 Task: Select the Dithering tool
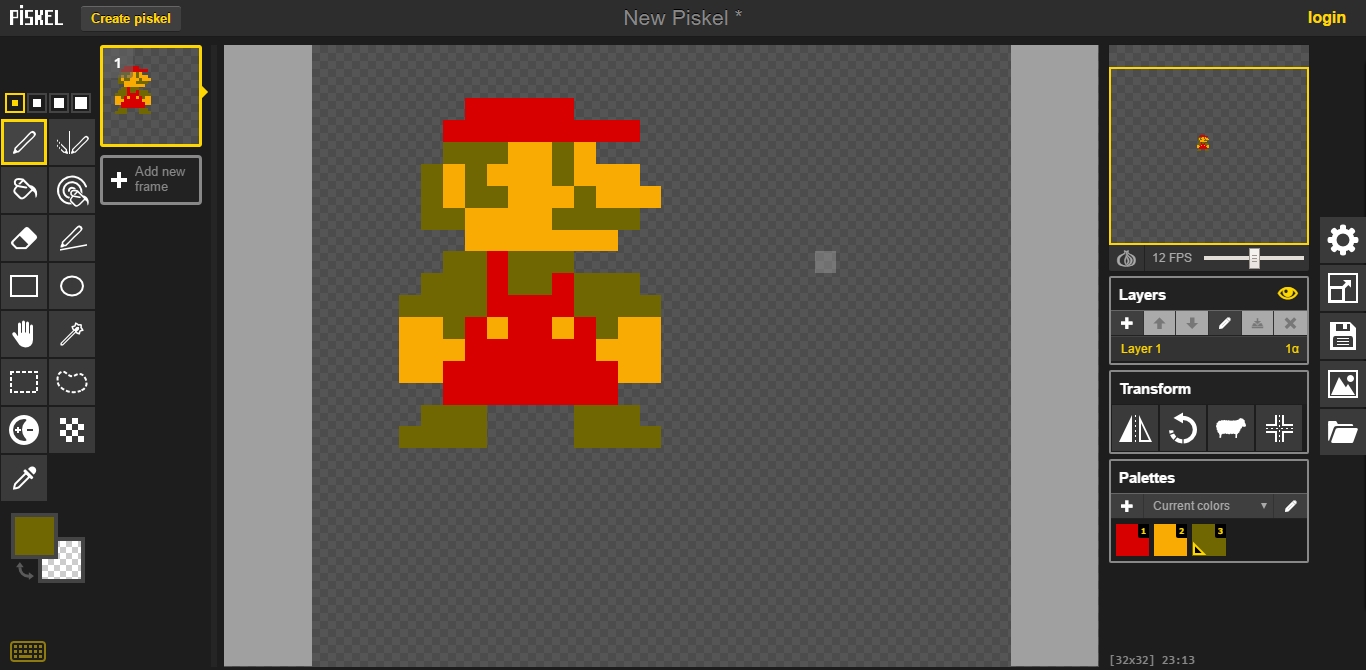click(x=72, y=430)
